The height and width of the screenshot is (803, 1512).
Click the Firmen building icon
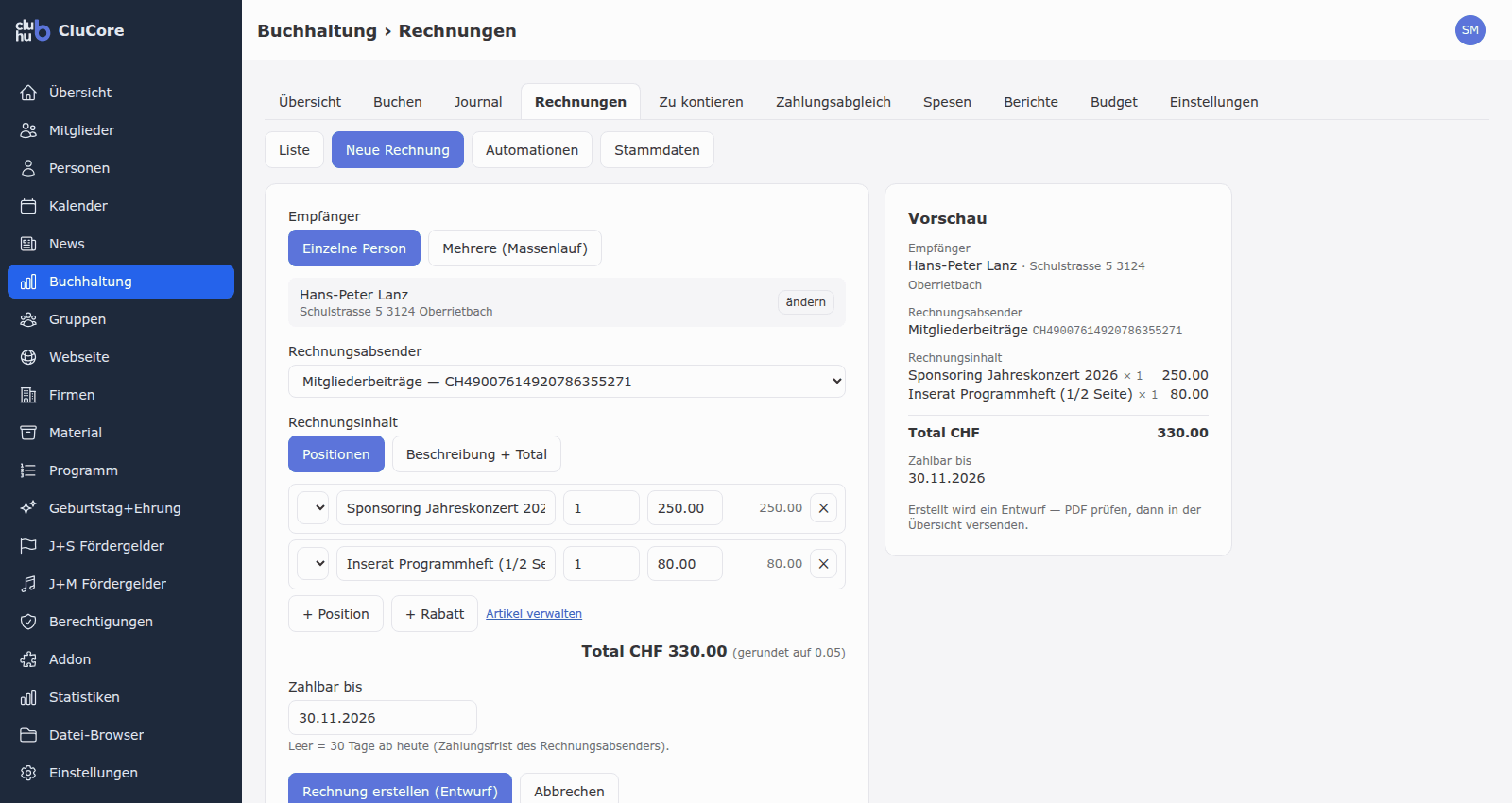point(28,395)
